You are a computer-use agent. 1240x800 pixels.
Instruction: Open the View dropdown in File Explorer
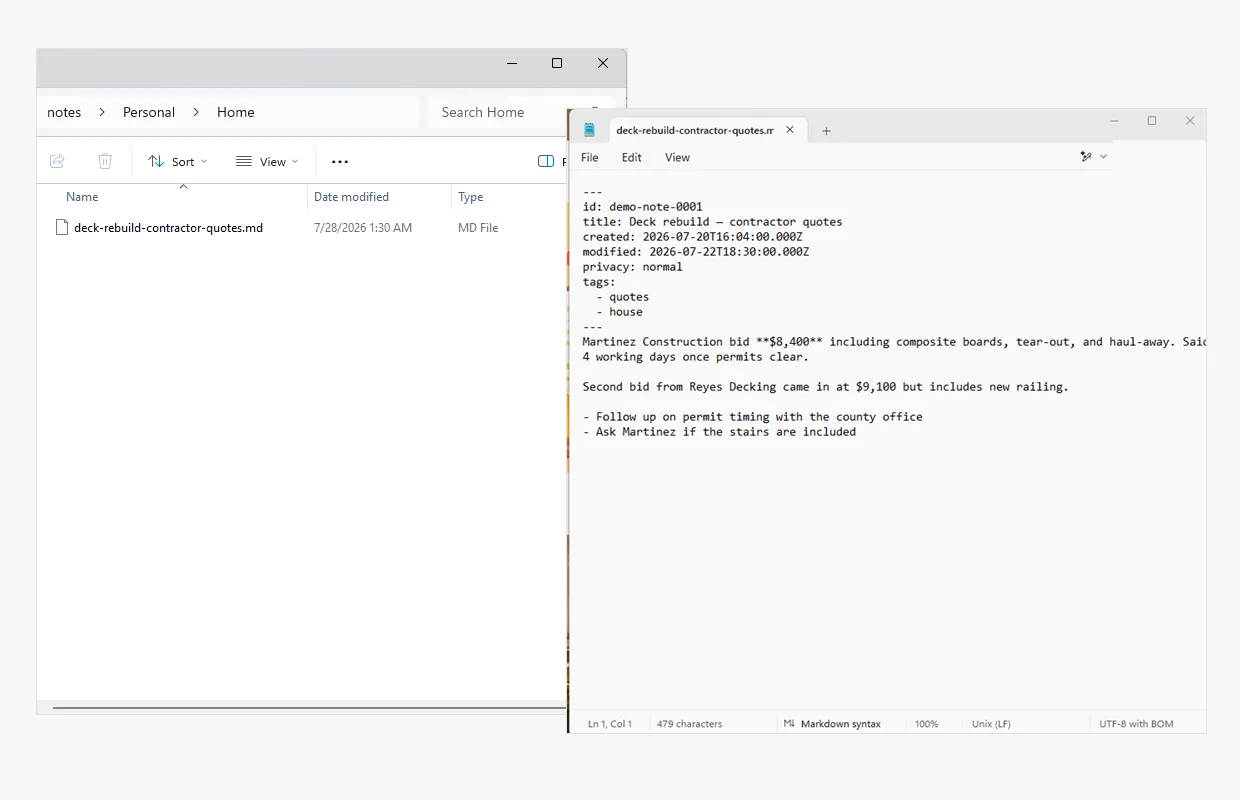pyautogui.click(x=267, y=161)
